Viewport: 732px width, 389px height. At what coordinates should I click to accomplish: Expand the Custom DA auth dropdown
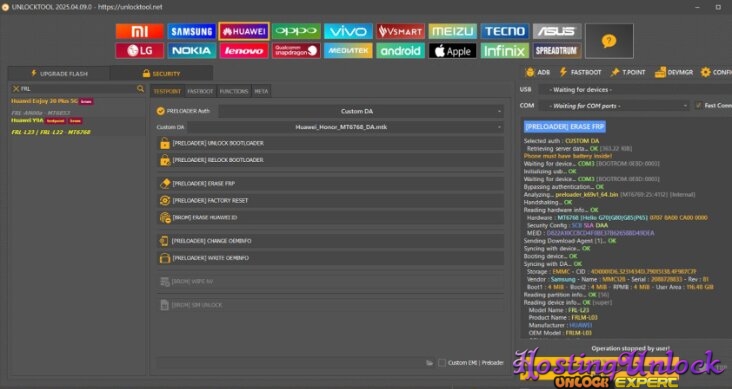[360, 111]
